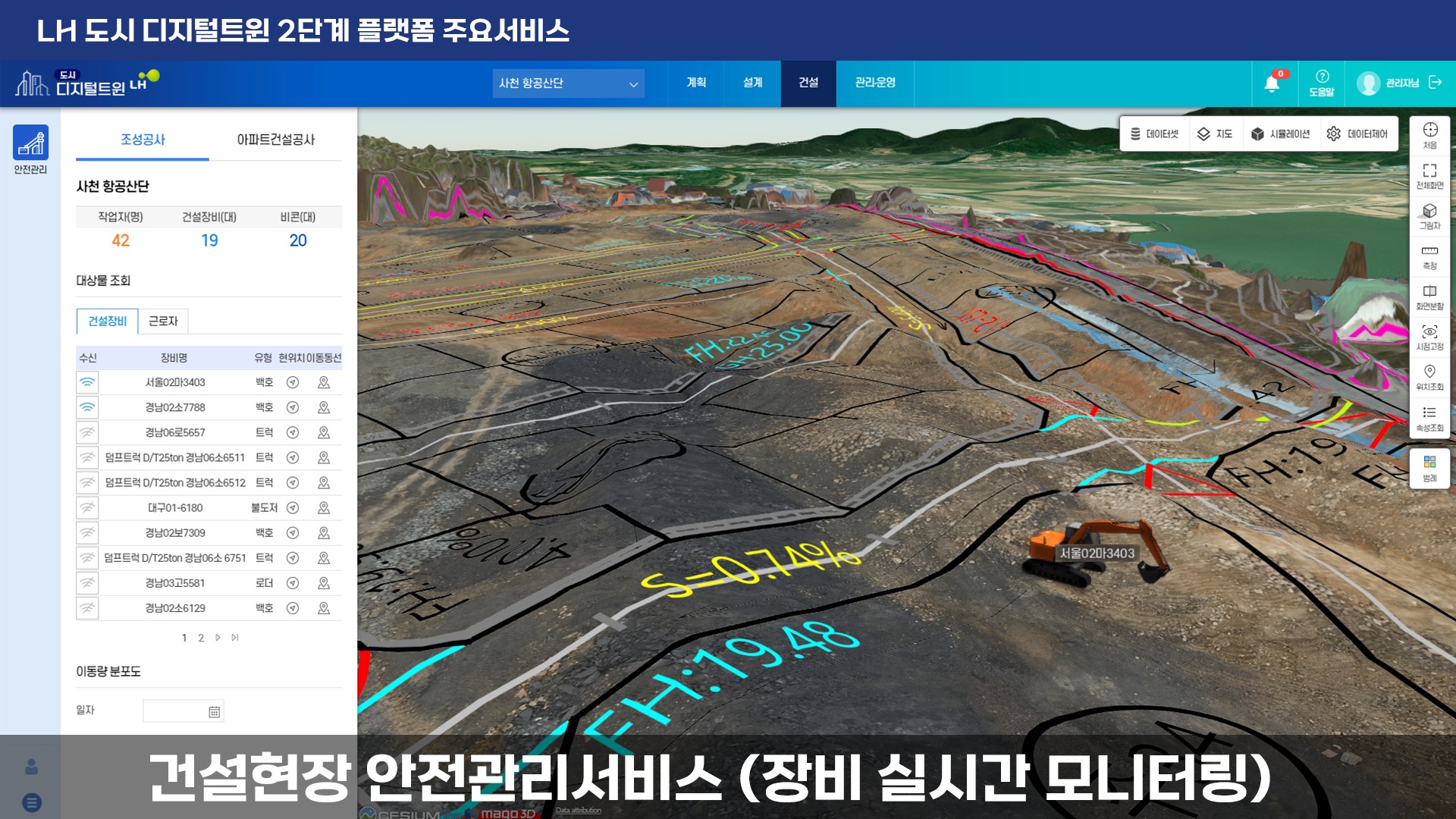Show movement path for 경남02소7788
The image size is (1456, 819).
pyautogui.click(x=324, y=408)
